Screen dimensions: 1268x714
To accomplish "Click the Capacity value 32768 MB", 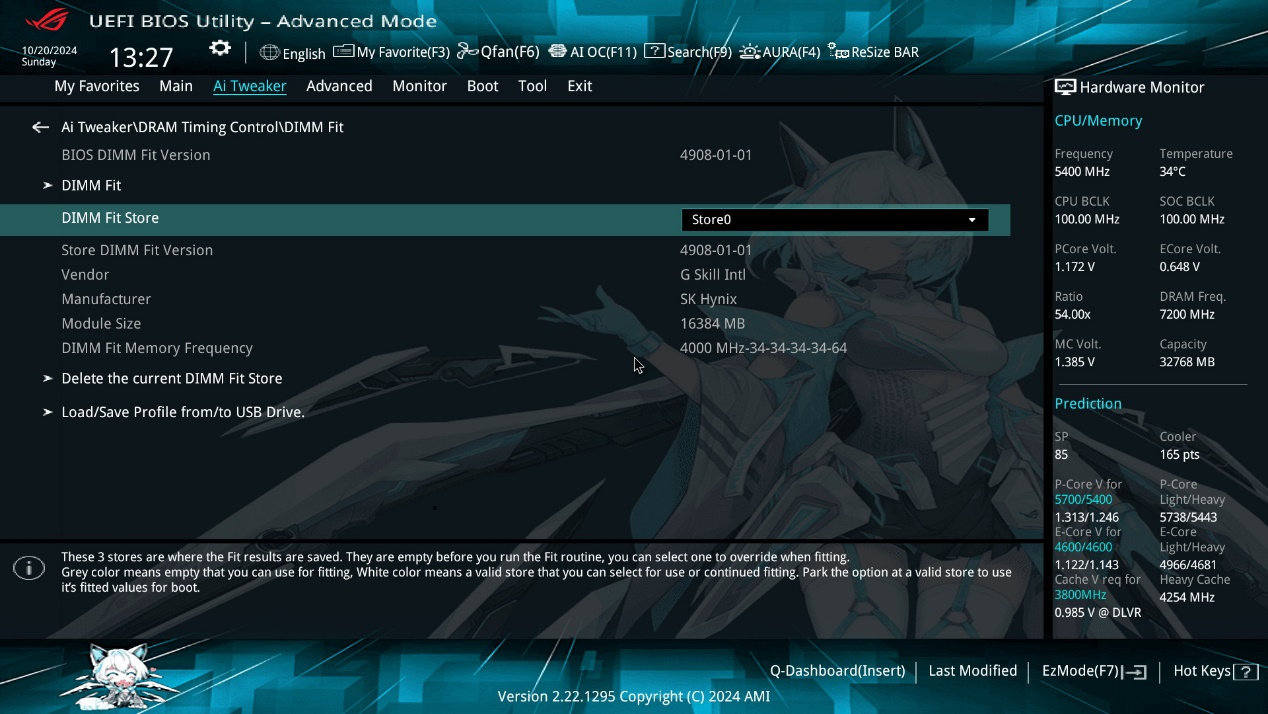I will (1187, 362).
